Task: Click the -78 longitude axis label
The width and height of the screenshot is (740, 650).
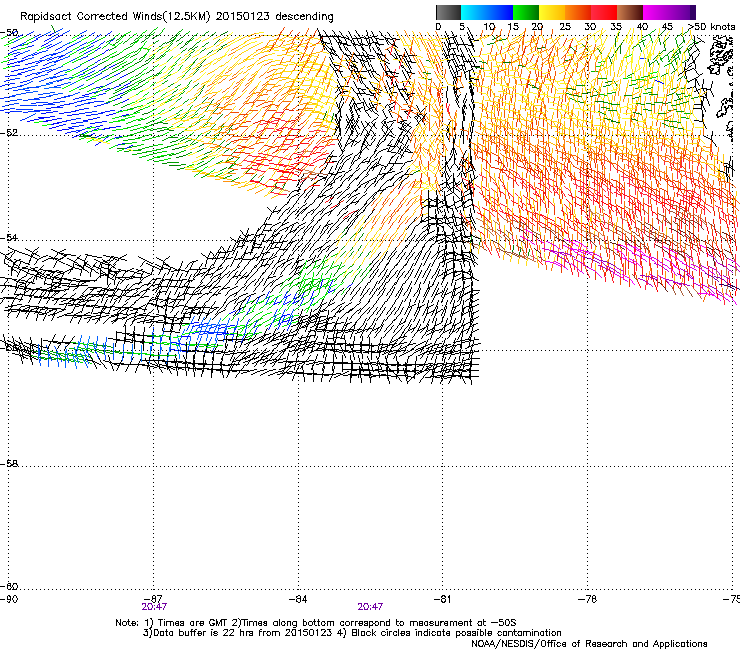Action: point(587,599)
